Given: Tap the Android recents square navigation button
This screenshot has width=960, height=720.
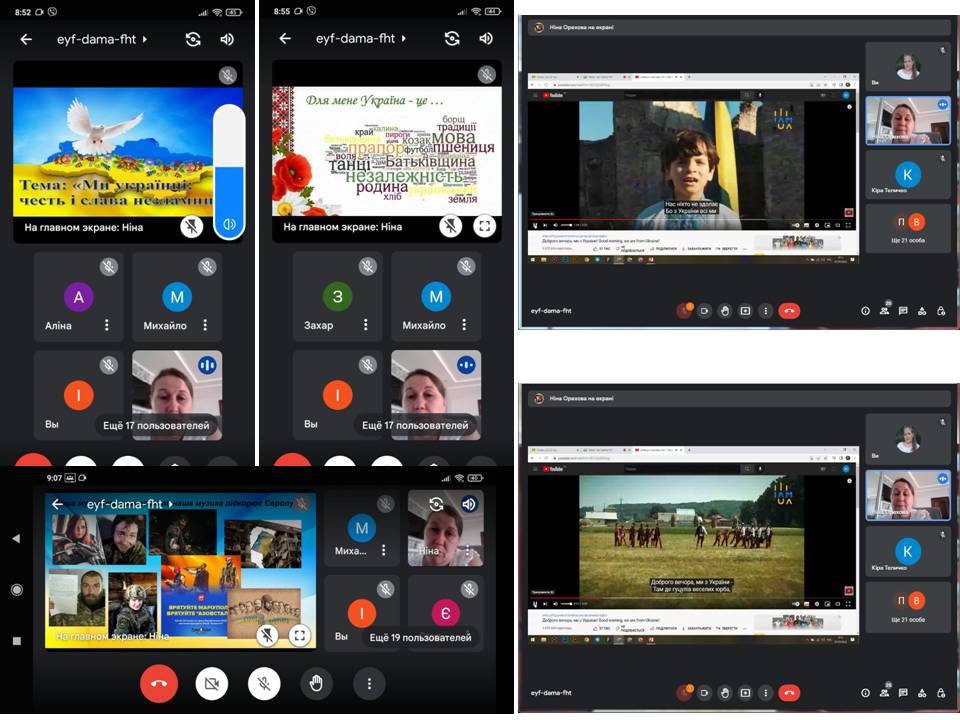Looking at the screenshot, I should 17,641.
